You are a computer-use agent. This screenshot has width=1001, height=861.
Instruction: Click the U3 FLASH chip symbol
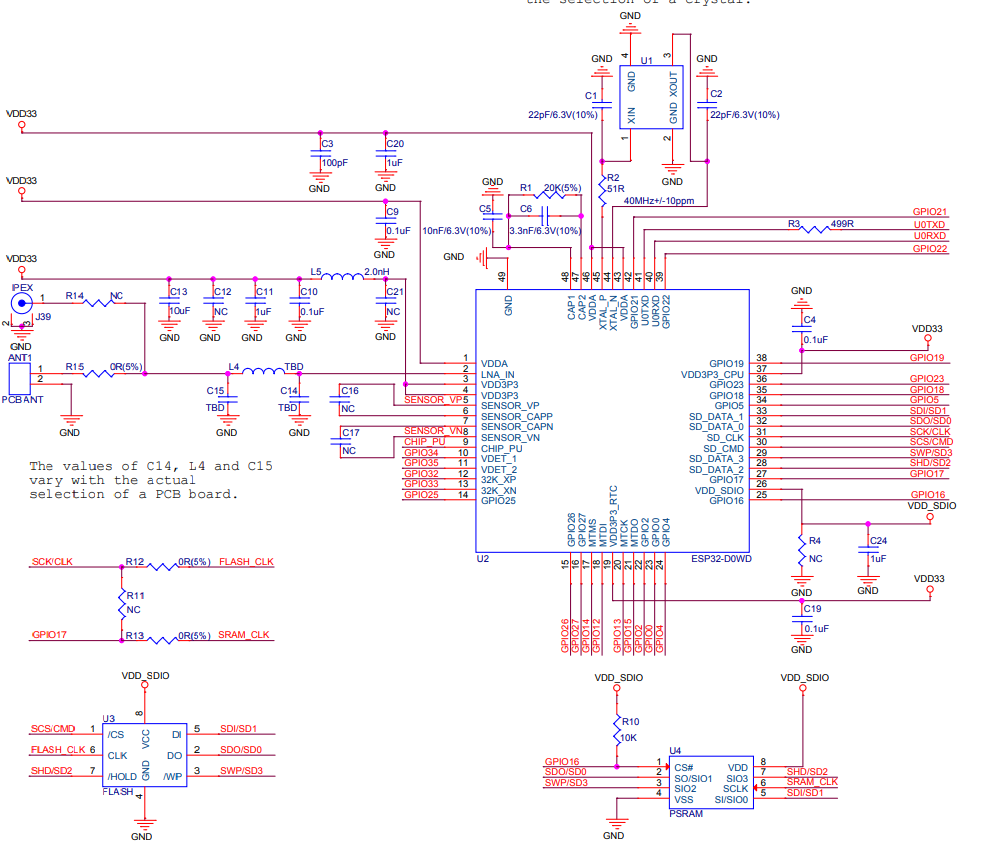[144, 755]
